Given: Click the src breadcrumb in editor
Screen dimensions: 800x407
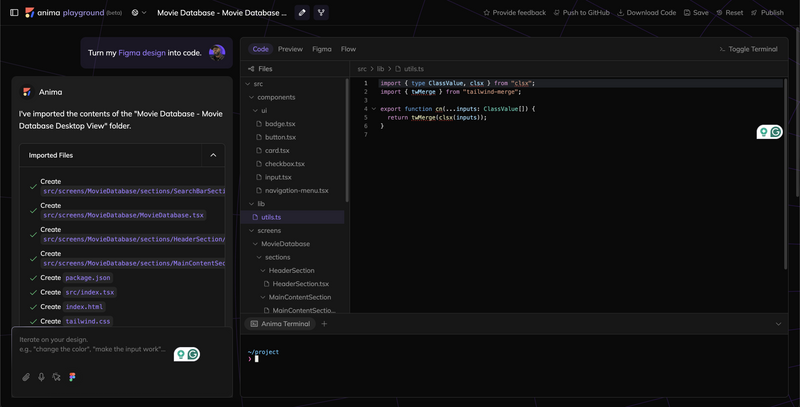Looking at the screenshot, I should [362, 69].
